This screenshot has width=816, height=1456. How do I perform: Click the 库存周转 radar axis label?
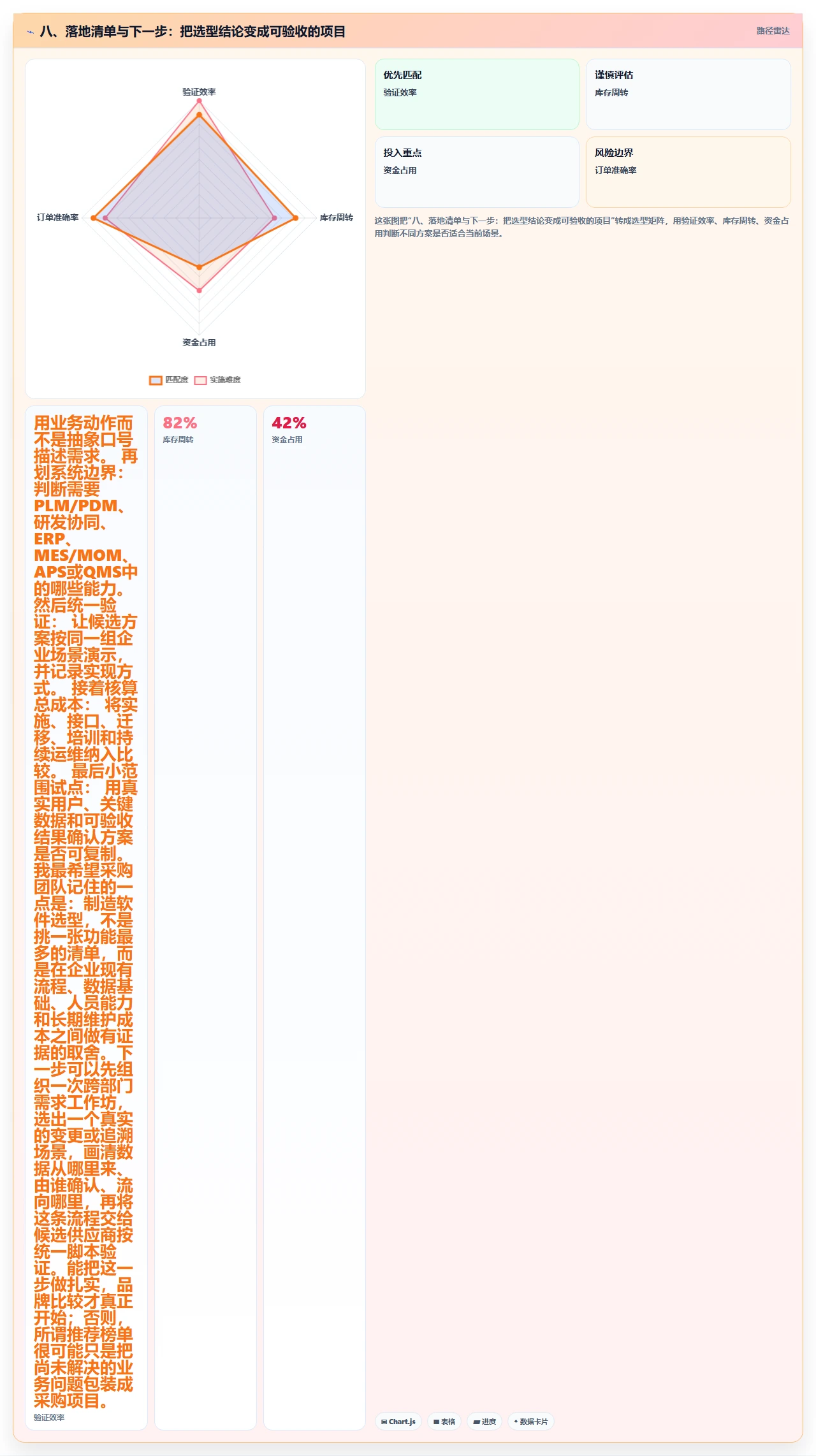[336, 217]
